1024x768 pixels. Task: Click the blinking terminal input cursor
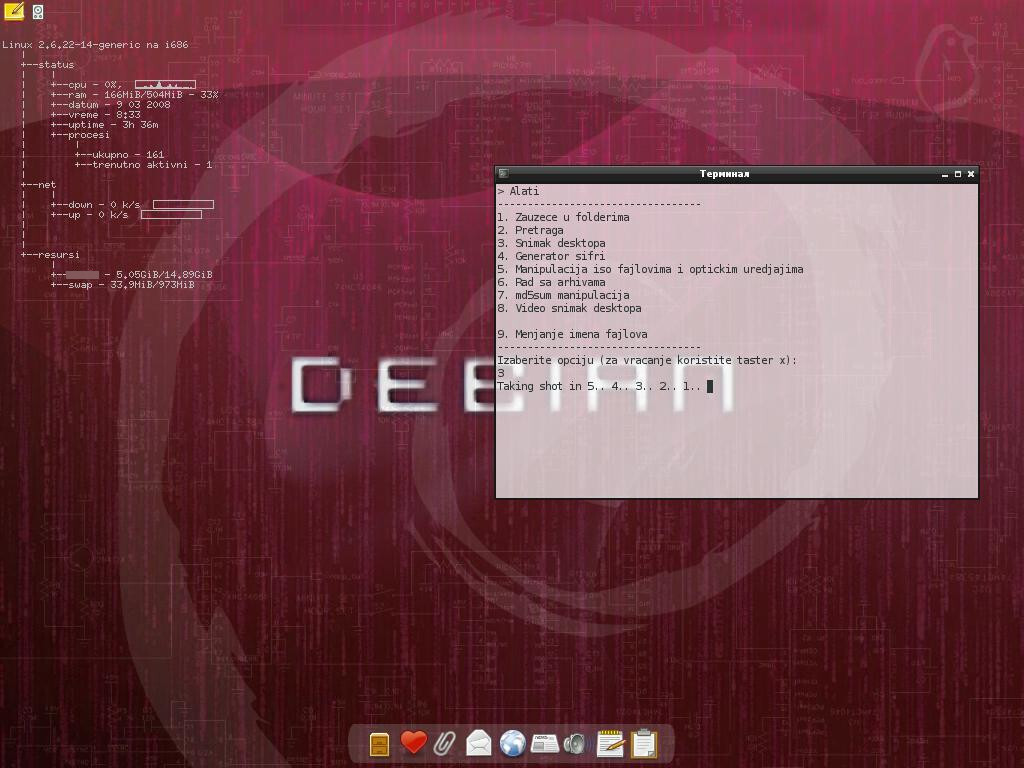[x=709, y=386]
